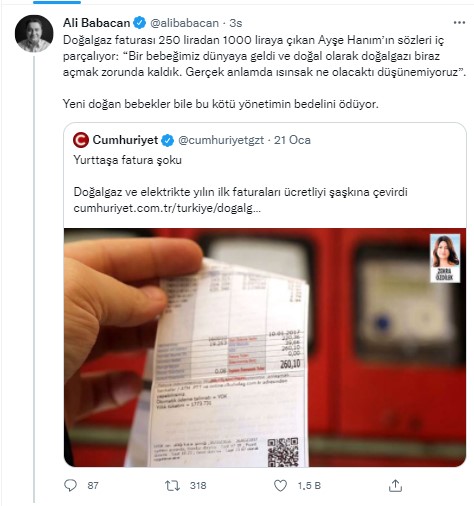474x506 pixels.
Task: Open the Ali Babacan display name
Action: pos(96,23)
